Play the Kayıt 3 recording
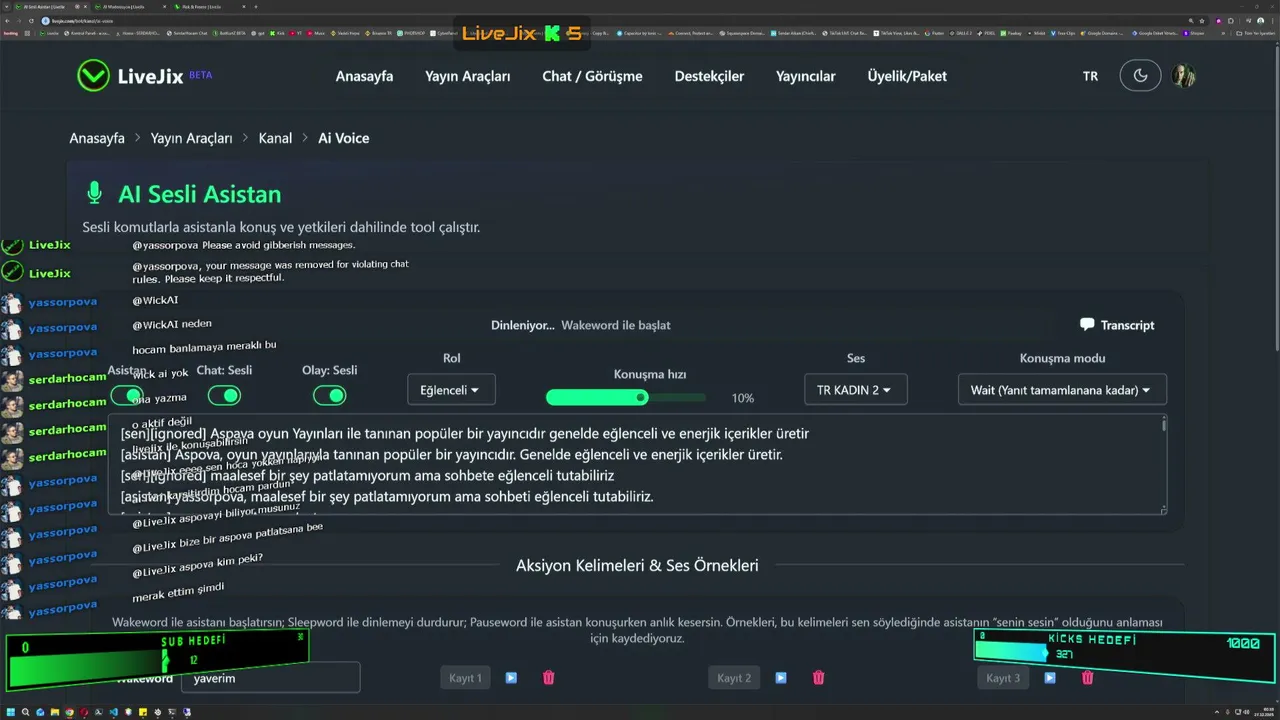The width and height of the screenshot is (1280, 720). (x=1050, y=678)
